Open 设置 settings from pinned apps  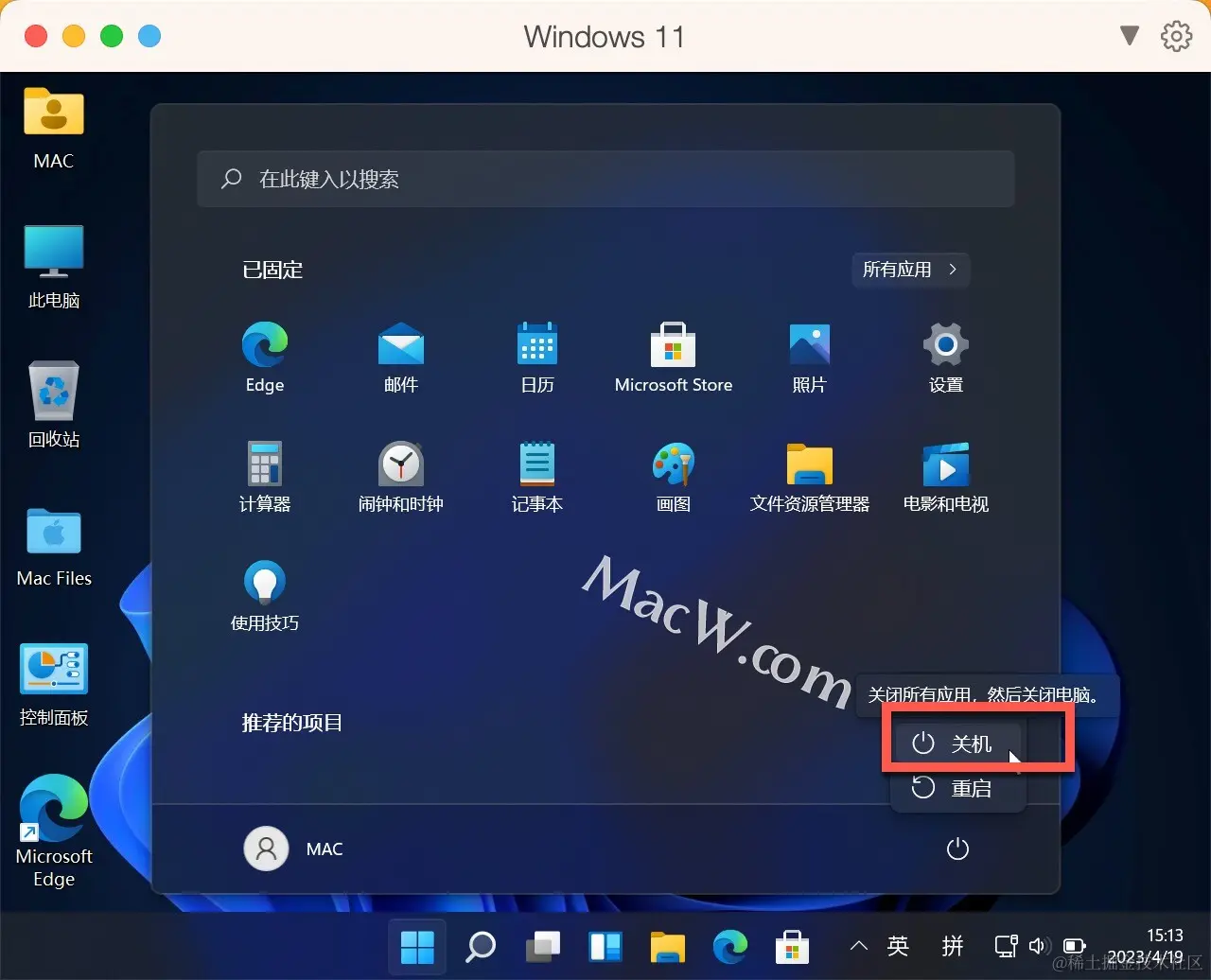(946, 358)
